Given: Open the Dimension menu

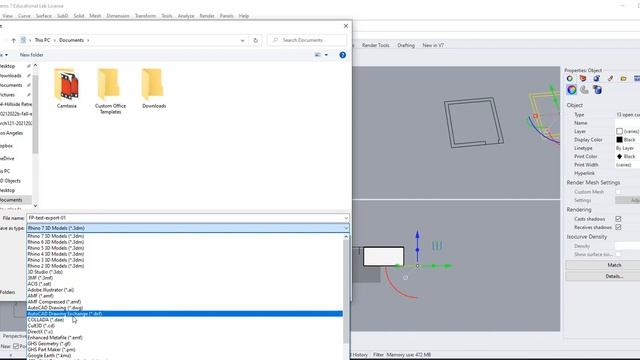Looking at the screenshot, I should tap(118, 16).
